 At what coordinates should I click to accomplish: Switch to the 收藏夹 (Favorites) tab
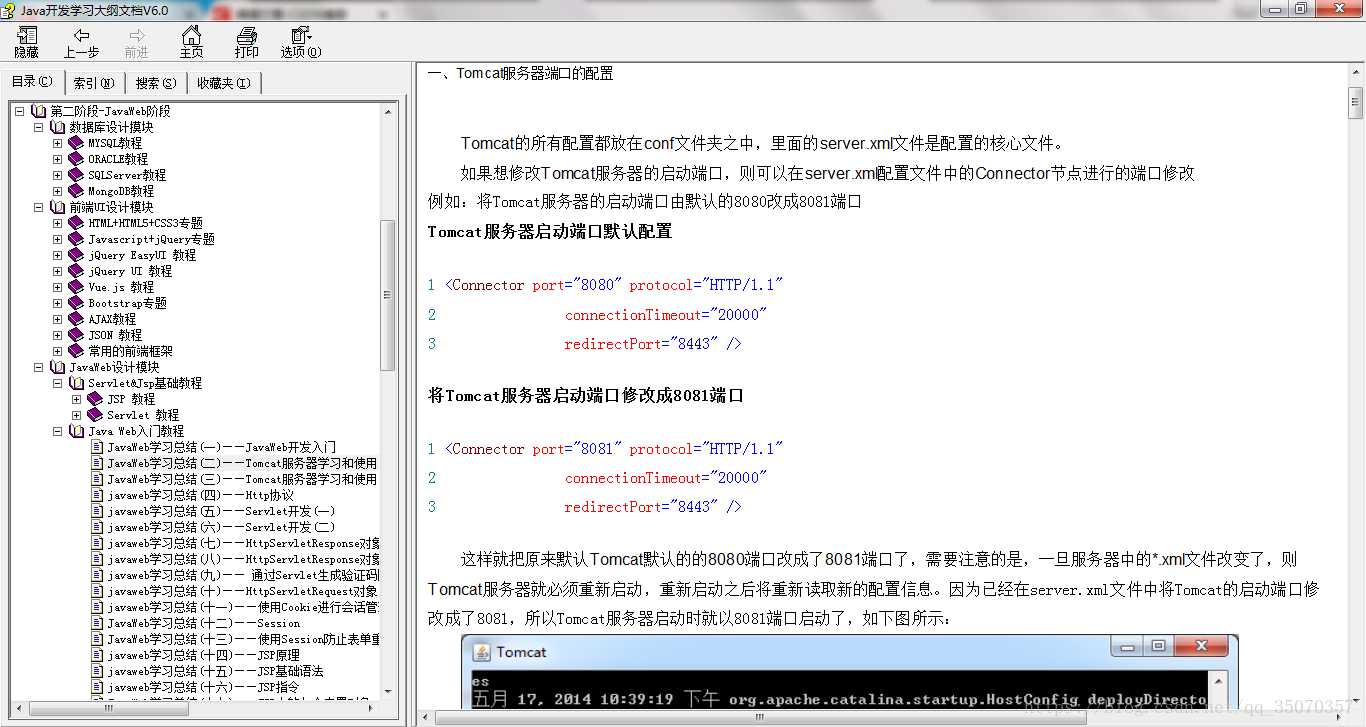224,83
